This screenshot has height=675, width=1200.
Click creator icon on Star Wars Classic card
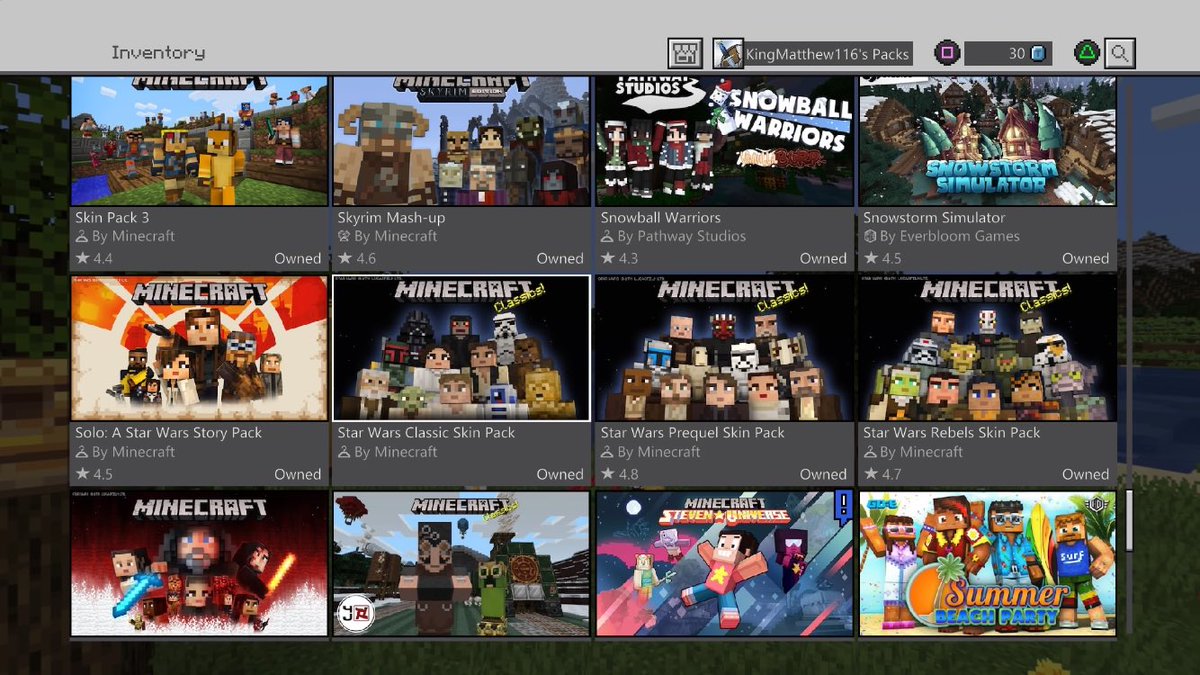344,453
